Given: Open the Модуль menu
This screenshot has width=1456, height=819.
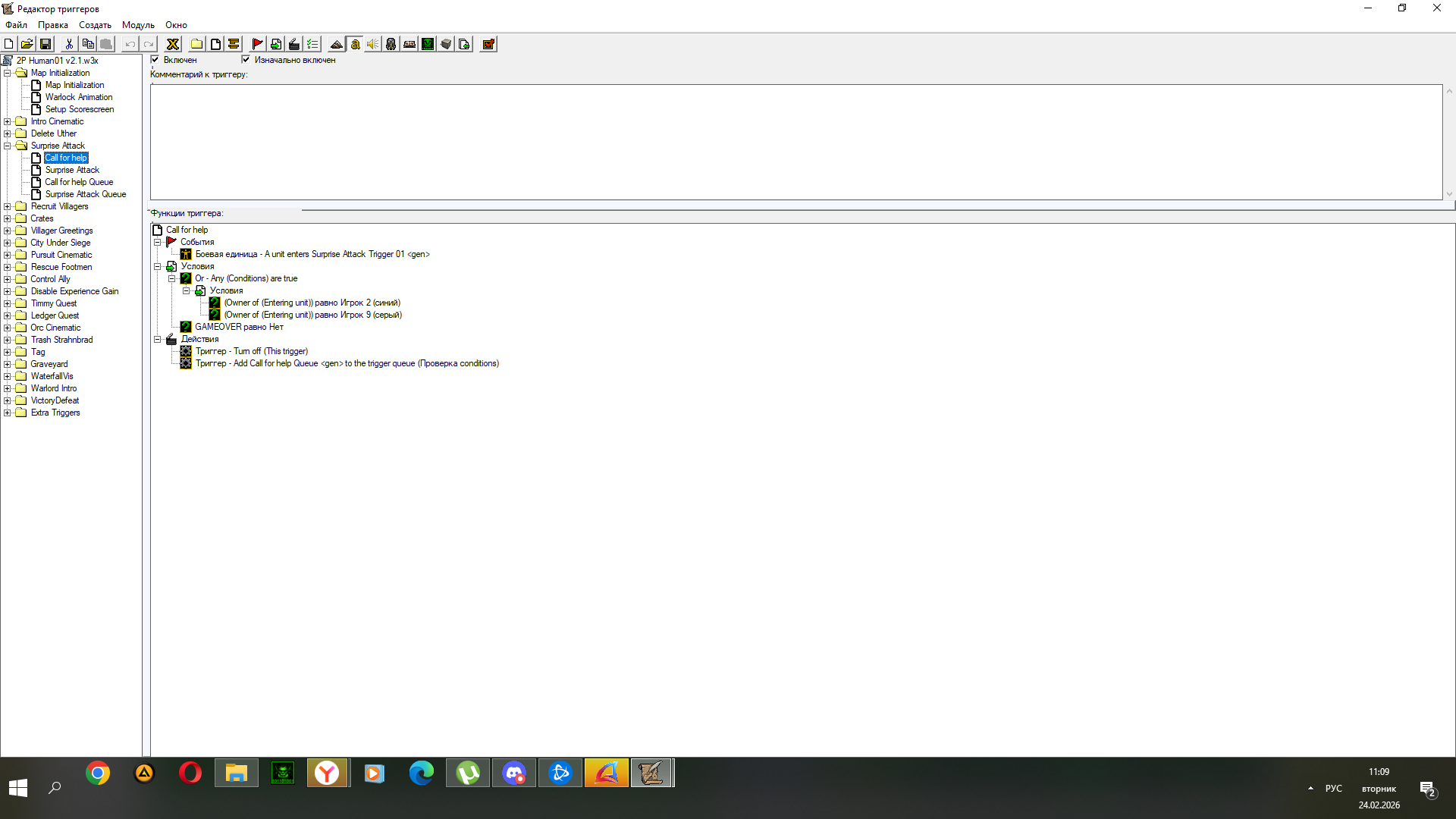Looking at the screenshot, I should pyautogui.click(x=138, y=25).
